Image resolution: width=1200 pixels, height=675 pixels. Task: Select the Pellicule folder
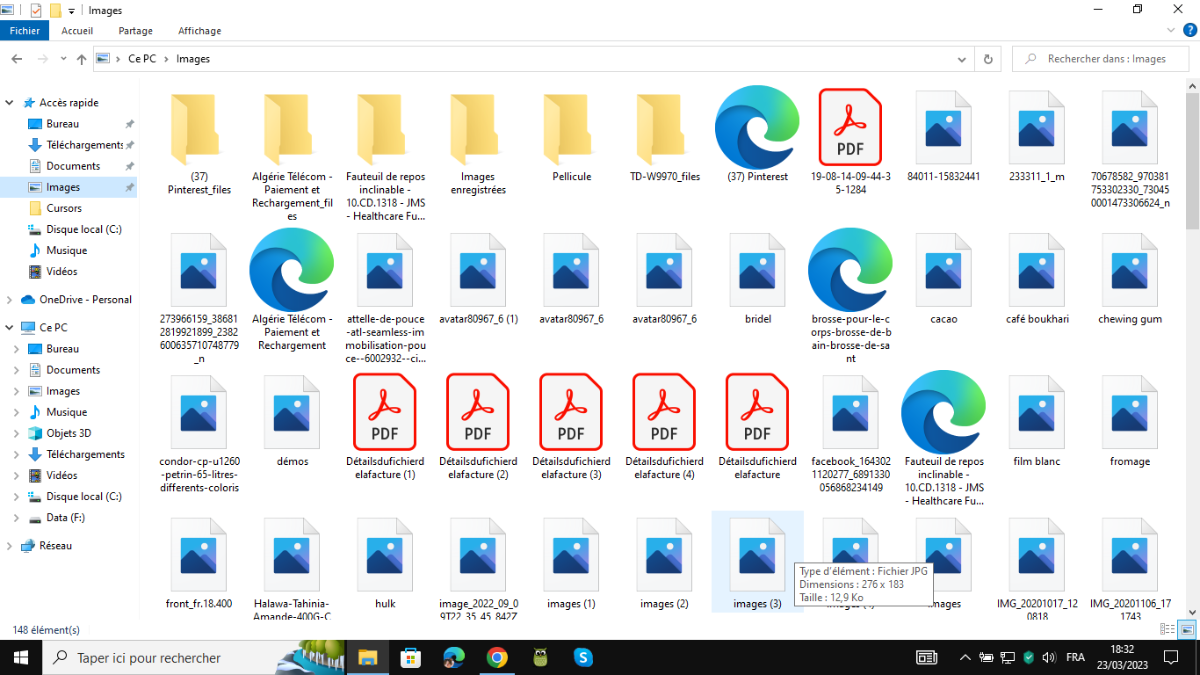pos(571,128)
